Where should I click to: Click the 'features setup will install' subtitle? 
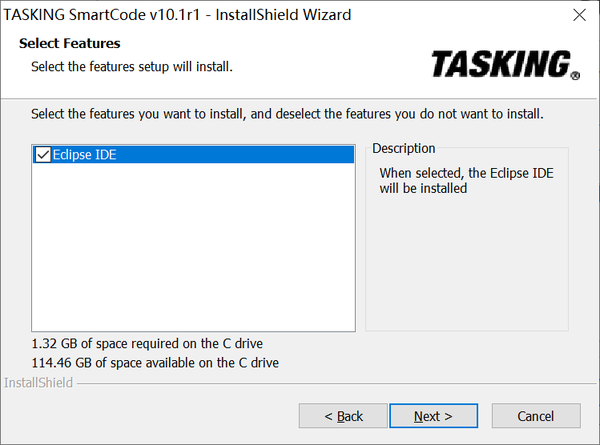(x=131, y=67)
